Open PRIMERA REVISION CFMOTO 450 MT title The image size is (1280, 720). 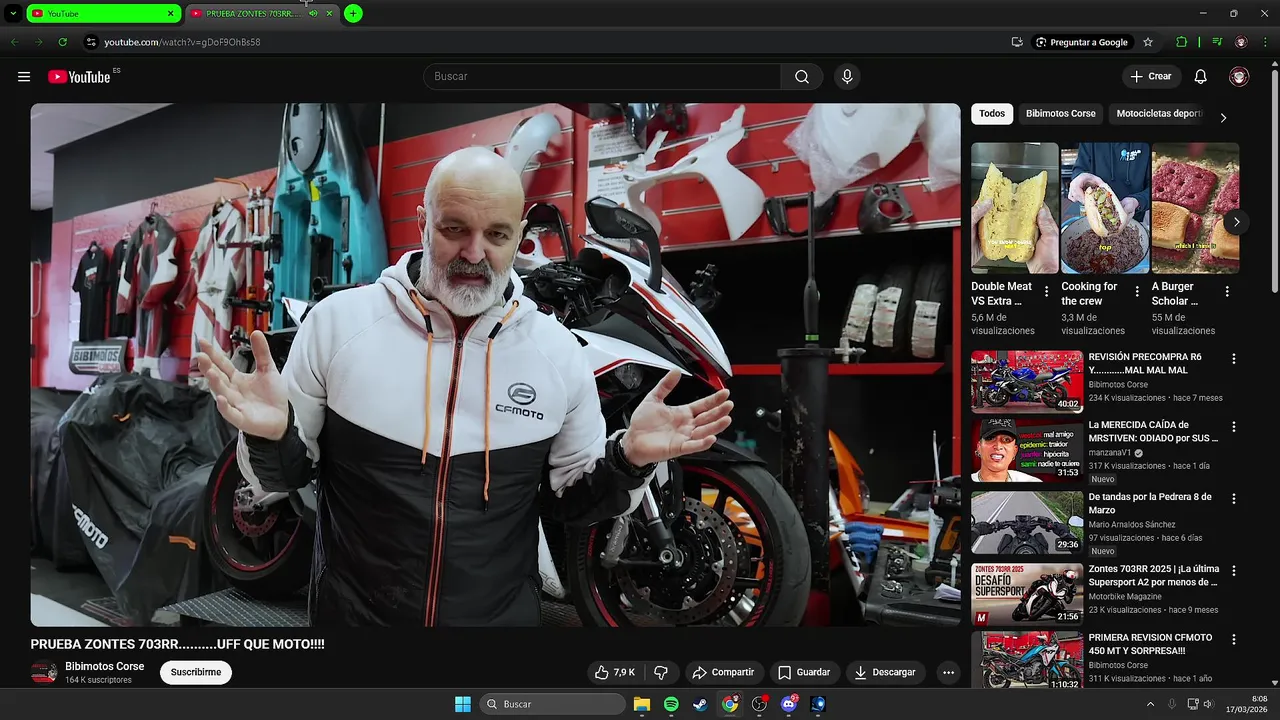pyautogui.click(x=1150, y=644)
